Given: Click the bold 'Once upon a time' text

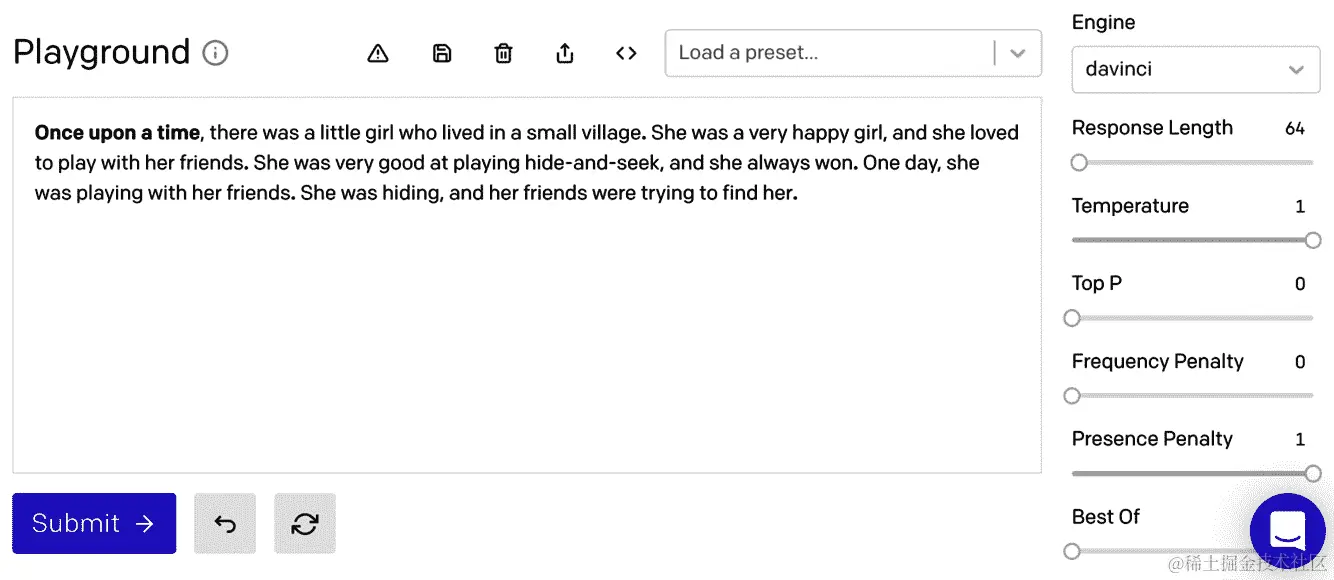Looking at the screenshot, I should (117, 132).
